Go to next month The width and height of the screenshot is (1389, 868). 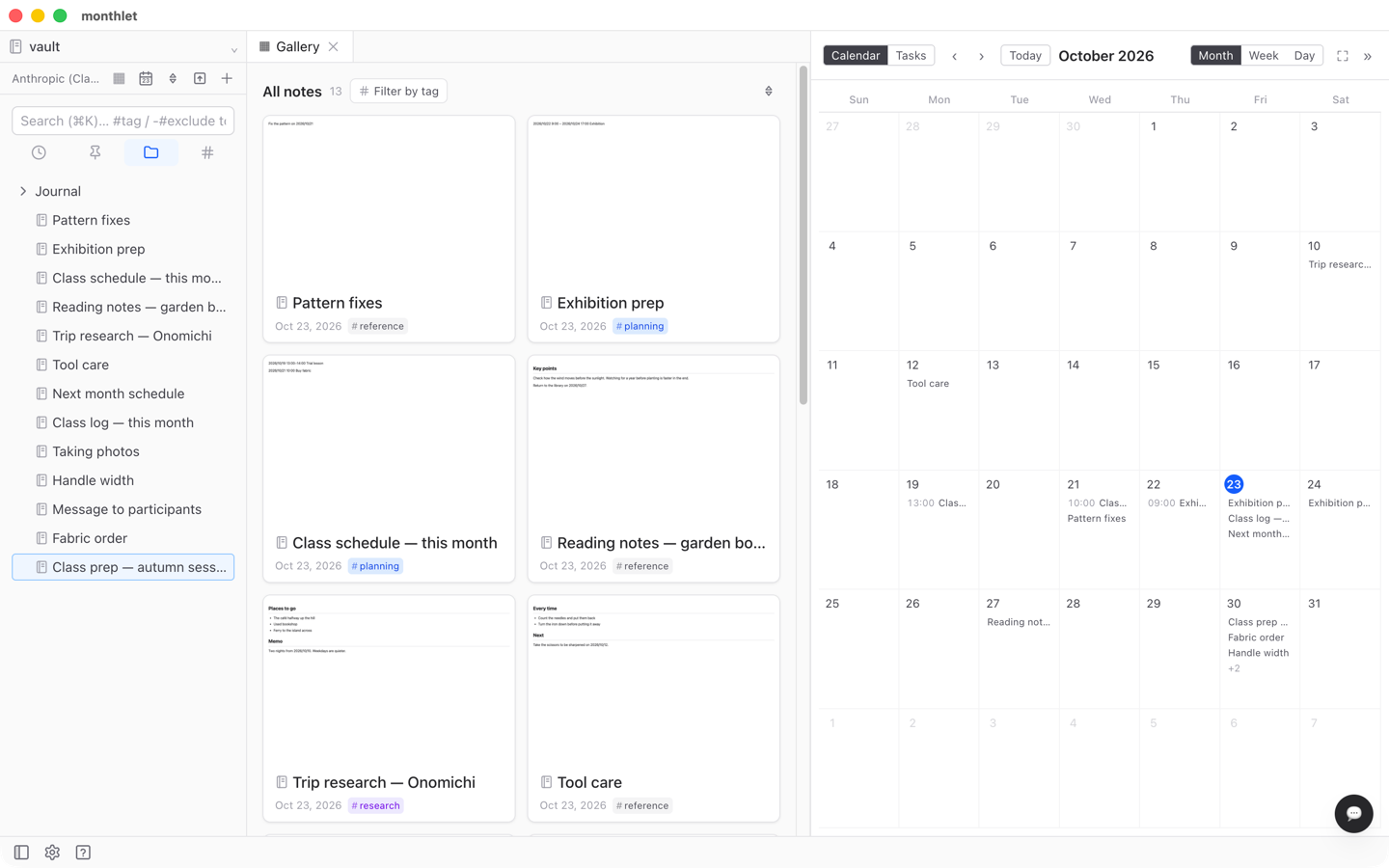[982, 56]
